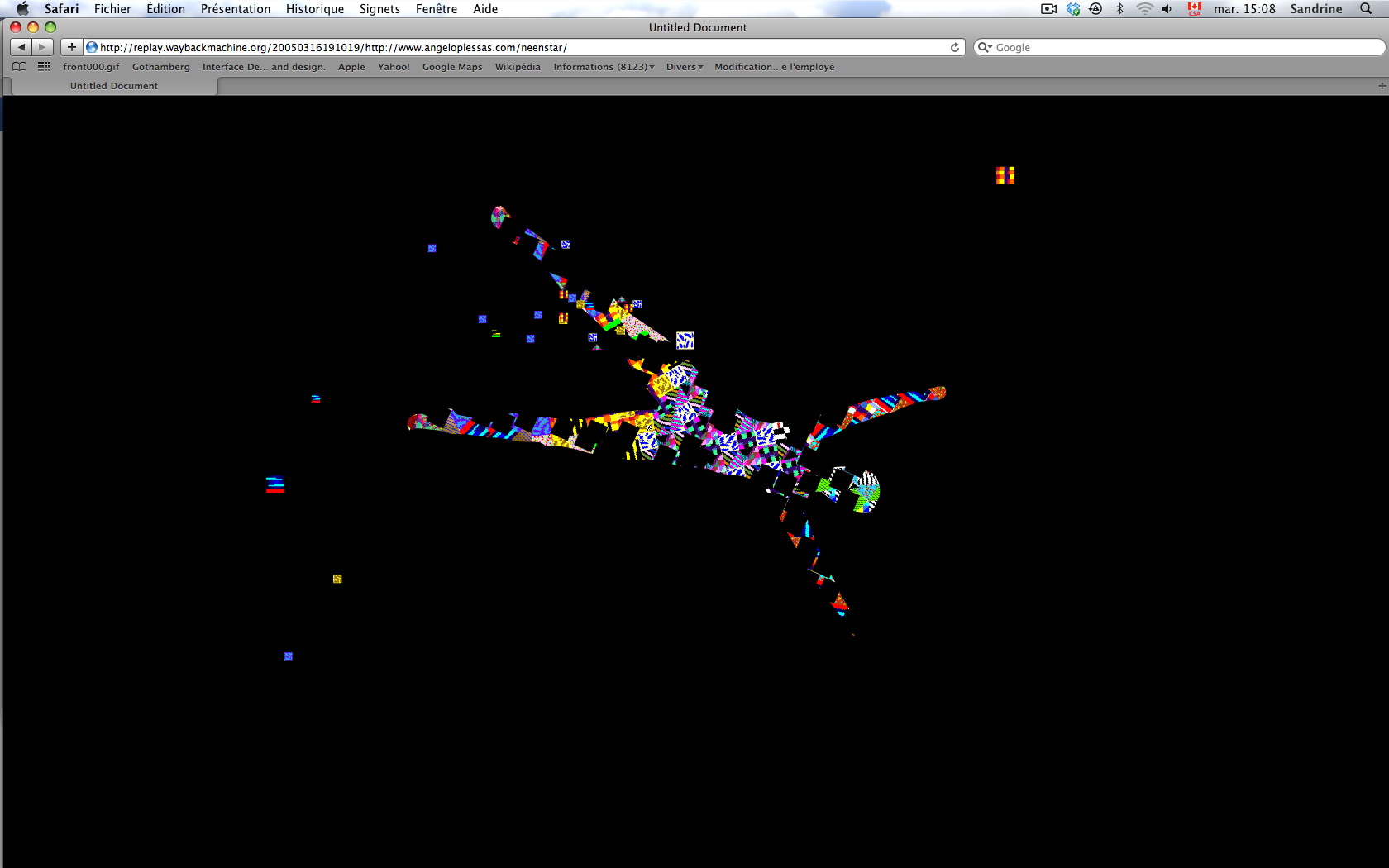The height and width of the screenshot is (868, 1389).
Task: Open the Sandrine user menu
Action: point(1316,9)
